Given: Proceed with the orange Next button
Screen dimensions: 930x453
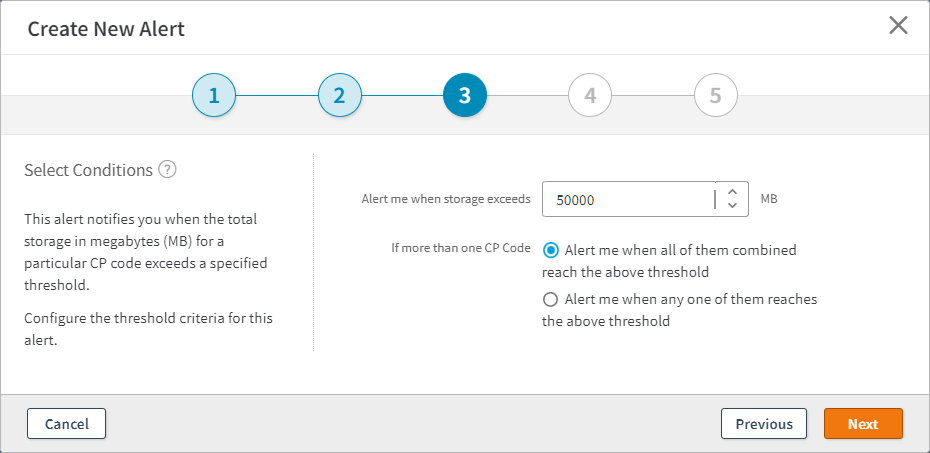Looking at the screenshot, I should pos(863,424).
